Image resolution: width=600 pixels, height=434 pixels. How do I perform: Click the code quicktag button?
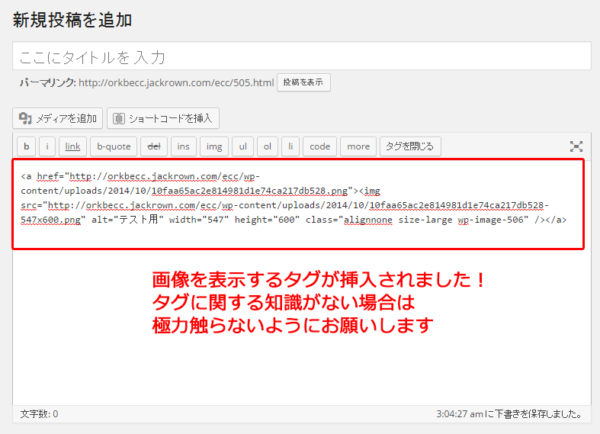319,146
